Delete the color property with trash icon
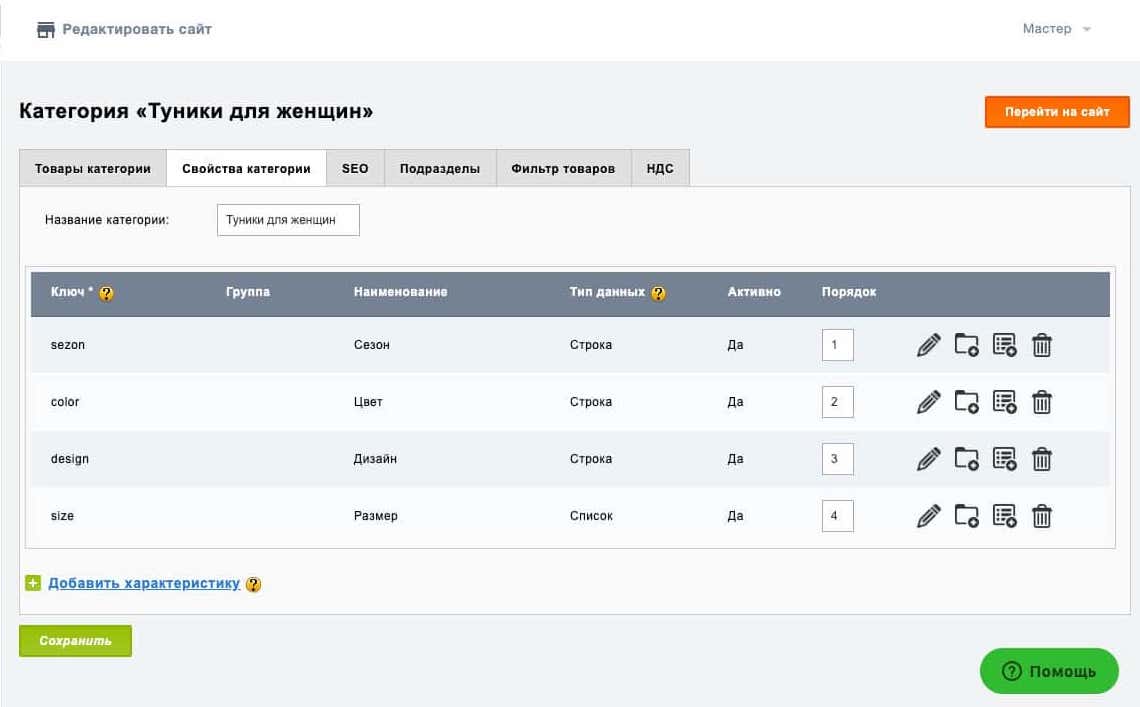Viewport: 1140px width, 707px height. tap(1042, 402)
